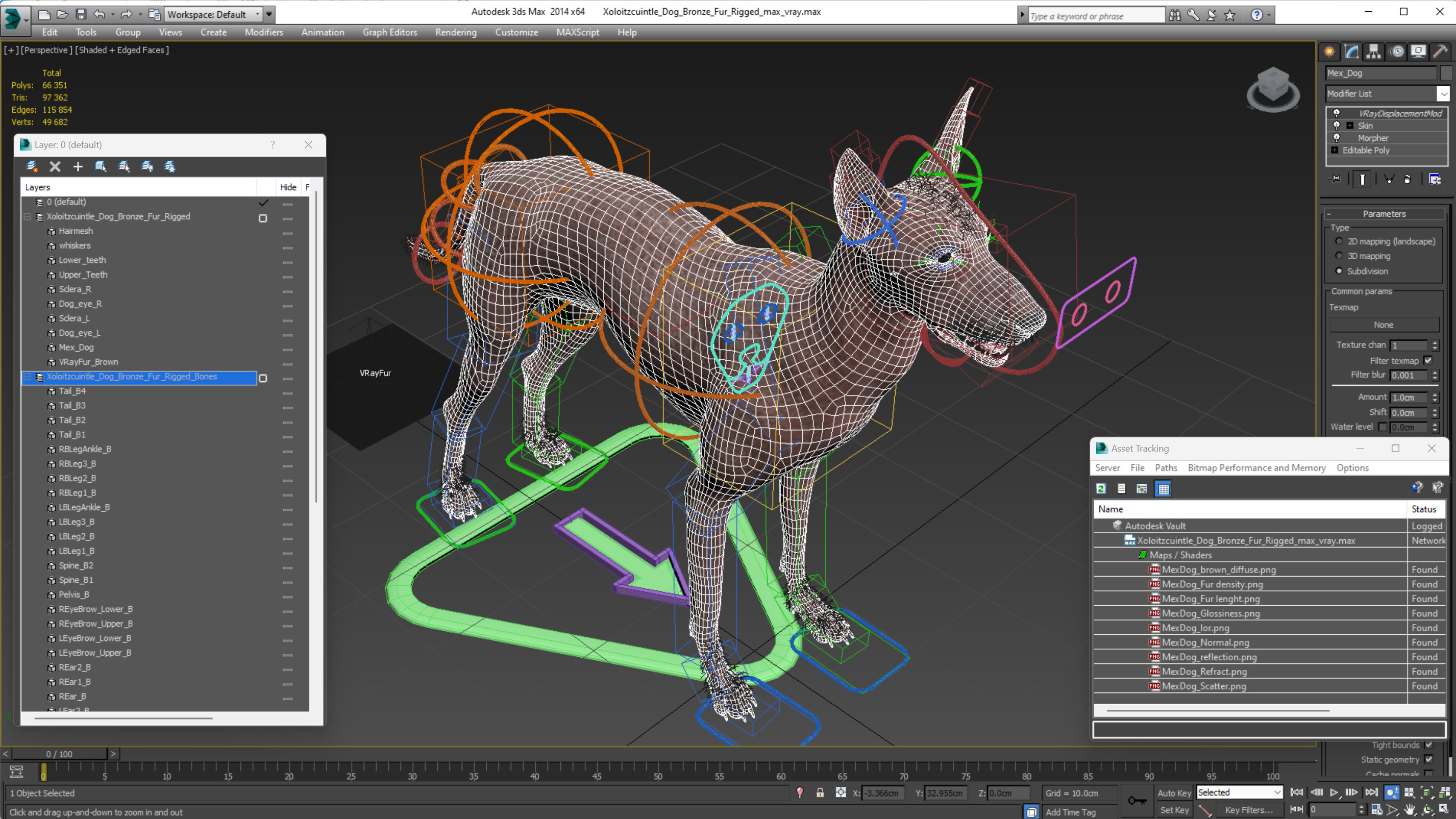The height and width of the screenshot is (819, 1456).
Task: Click the ViewCube navigation widget
Action: (x=1273, y=89)
